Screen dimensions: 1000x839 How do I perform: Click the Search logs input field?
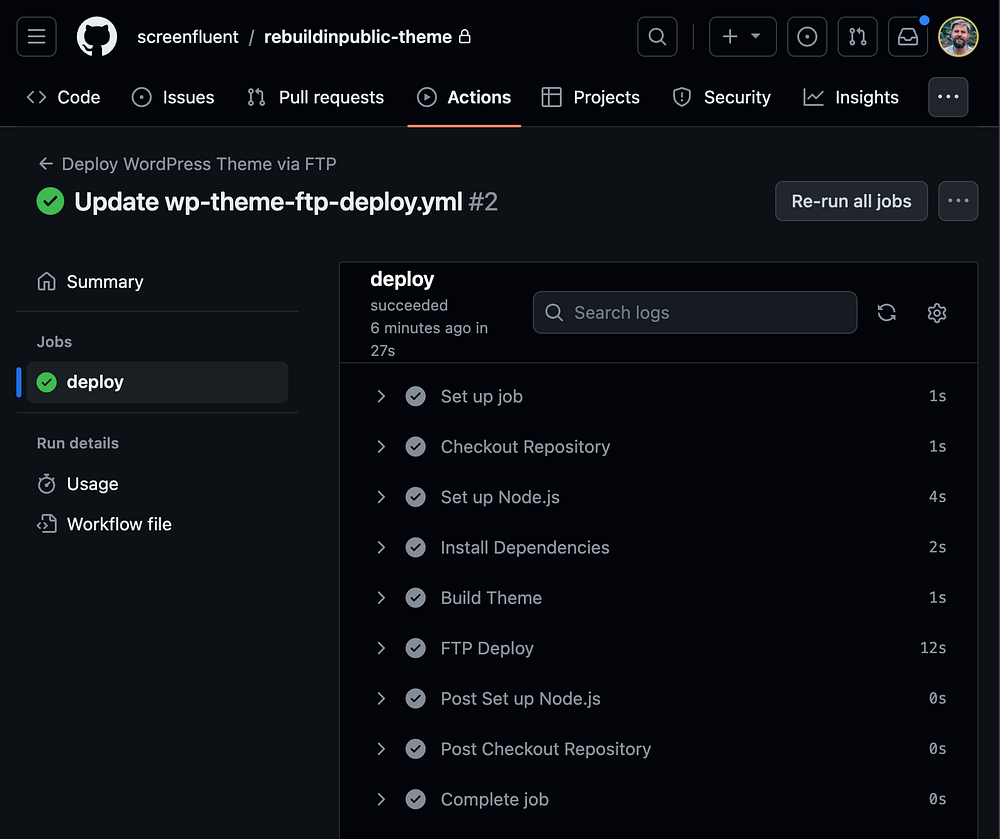(x=695, y=312)
